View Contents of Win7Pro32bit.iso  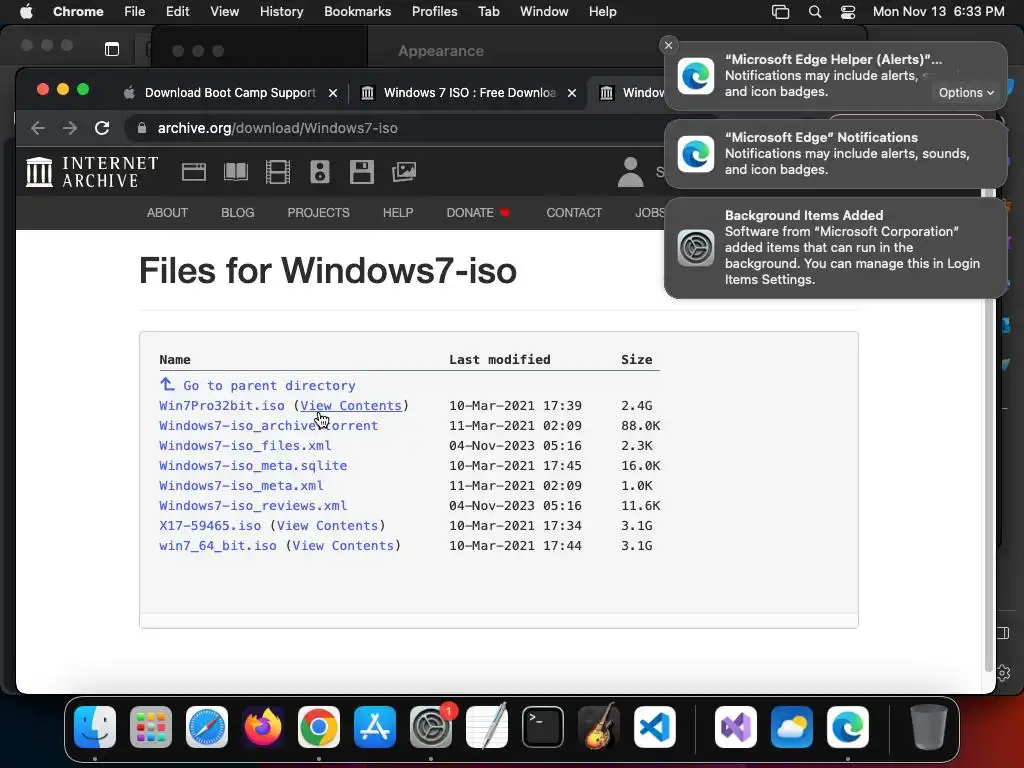(351, 406)
